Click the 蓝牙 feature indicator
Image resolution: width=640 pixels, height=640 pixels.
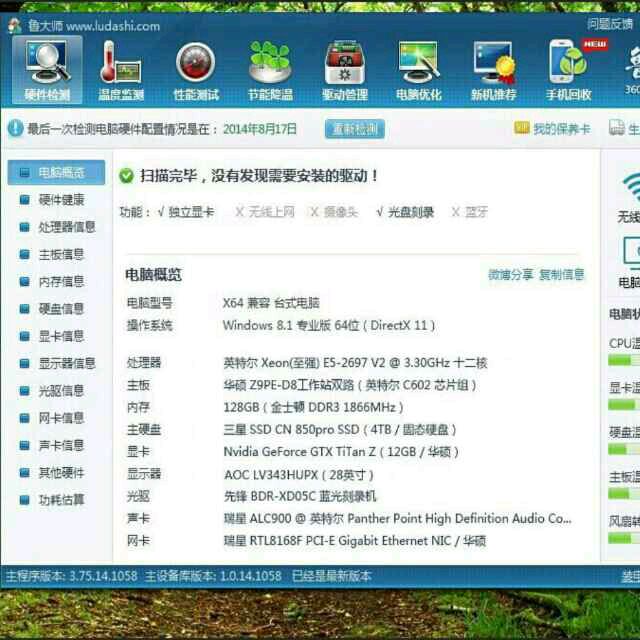click(470, 212)
